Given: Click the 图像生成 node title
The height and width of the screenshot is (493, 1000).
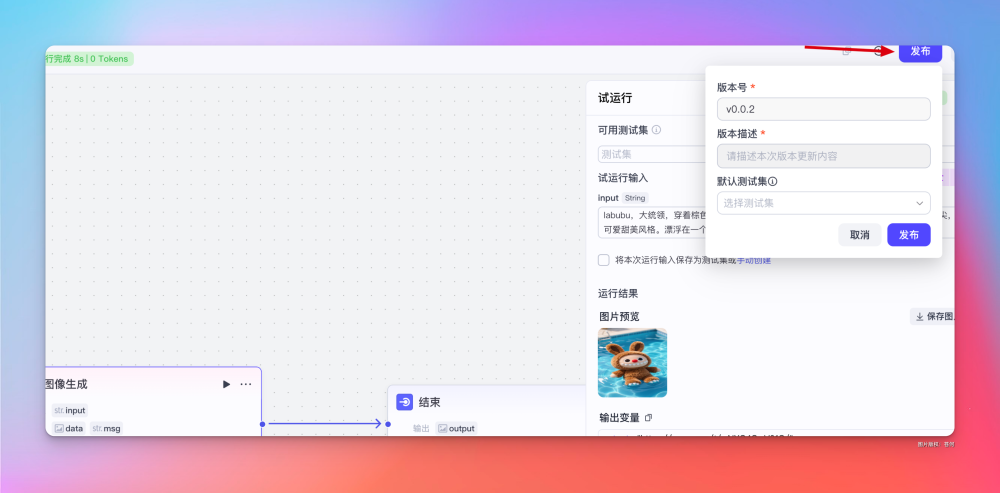Looking at the screenshot, I should tap(66, 384).
